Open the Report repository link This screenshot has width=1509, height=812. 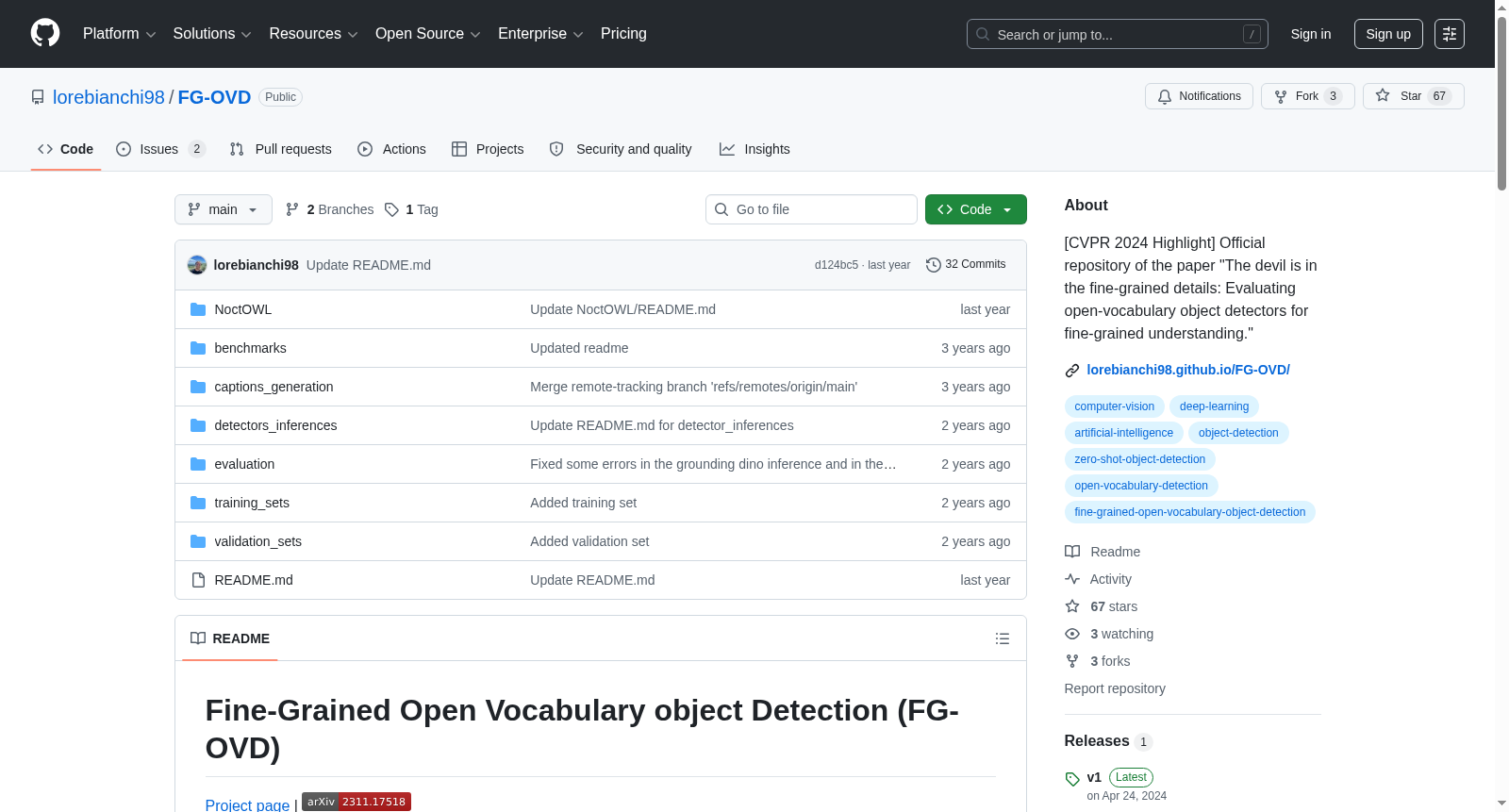click(1115, 688)
